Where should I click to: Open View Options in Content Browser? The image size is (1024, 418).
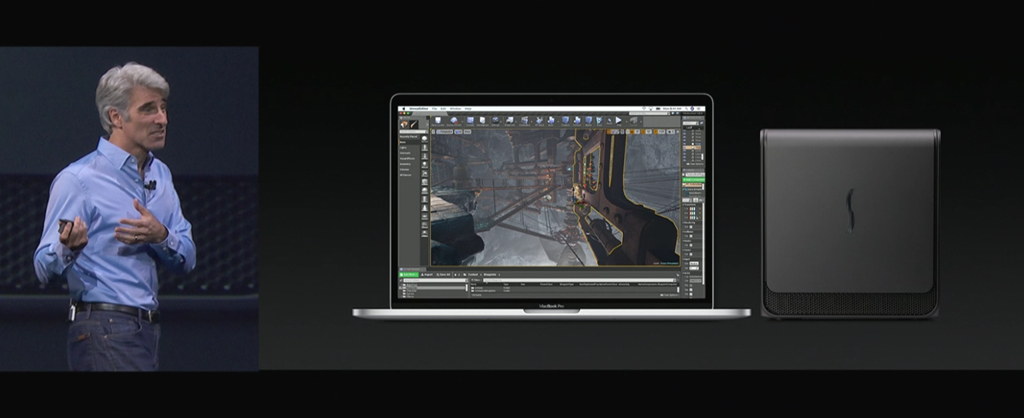tap(669, 295)
